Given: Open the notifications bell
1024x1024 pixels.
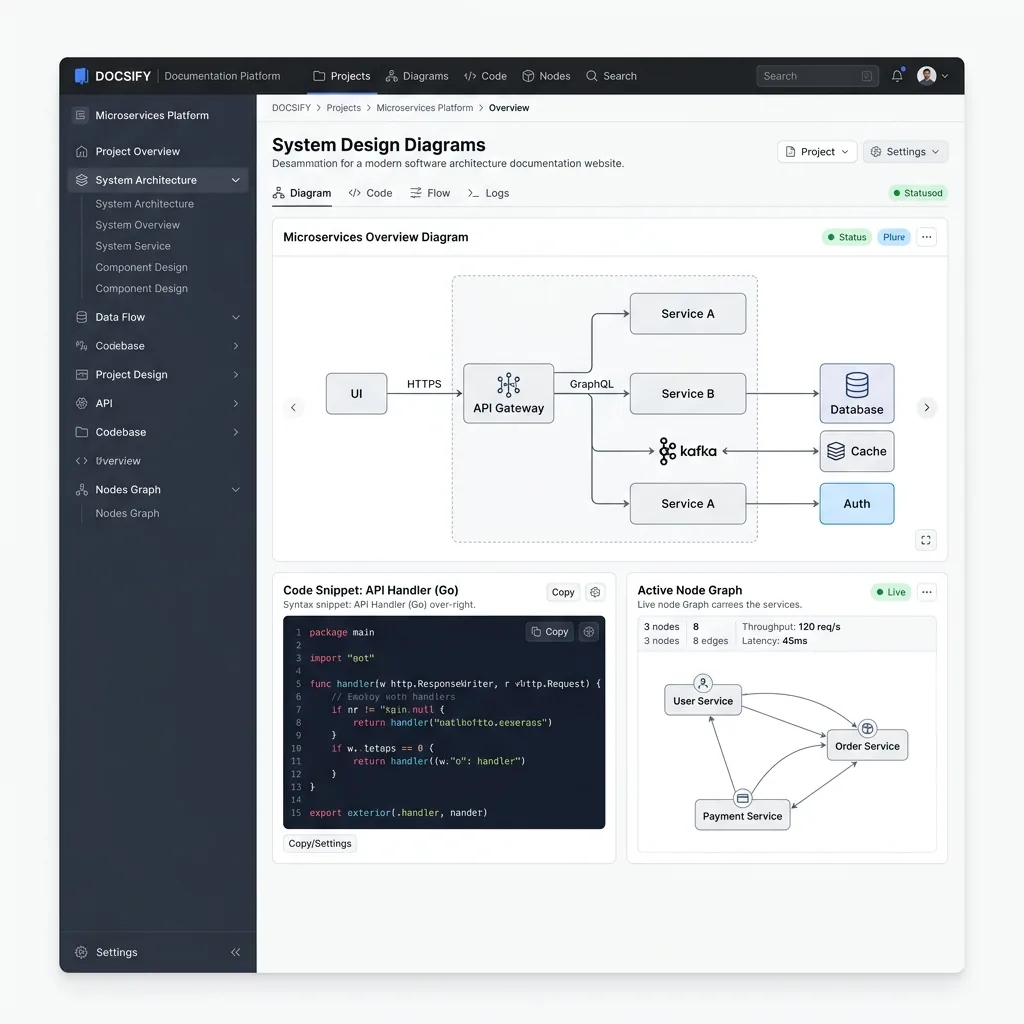Looking at the screenshot, I should 897,76.
